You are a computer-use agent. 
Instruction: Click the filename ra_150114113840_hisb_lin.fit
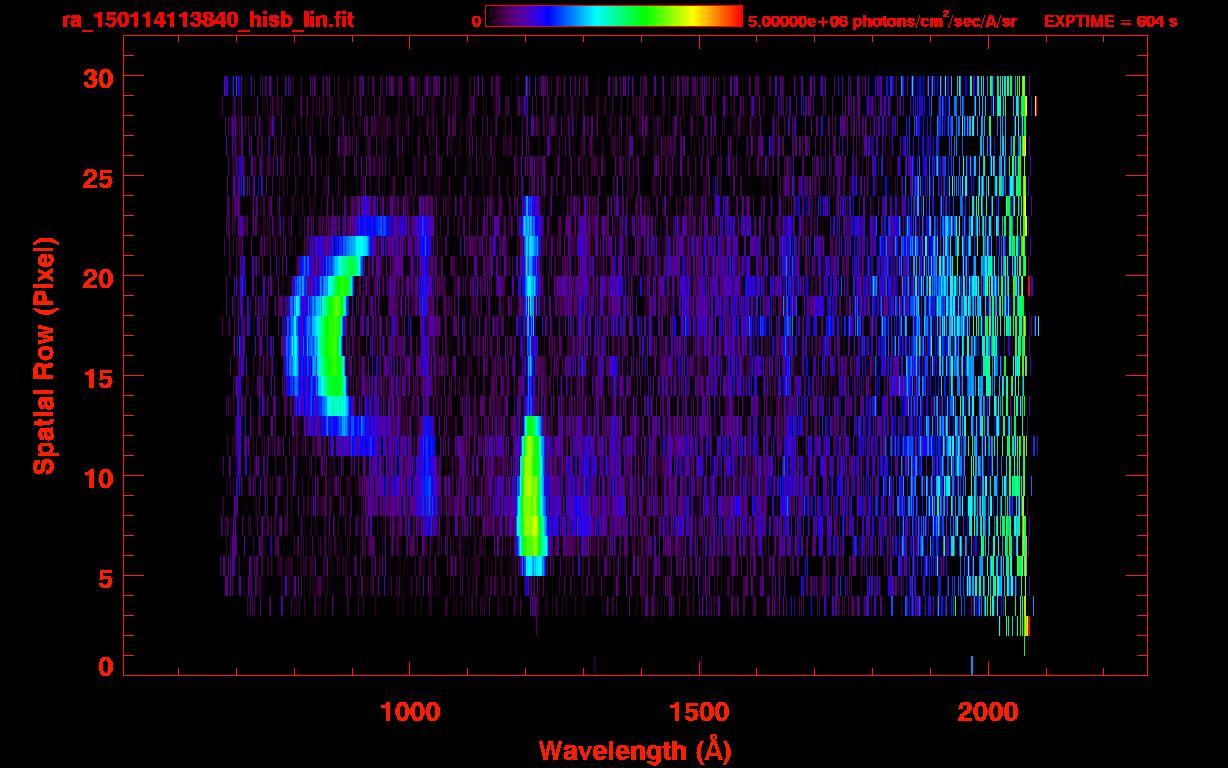pos(207,20)
